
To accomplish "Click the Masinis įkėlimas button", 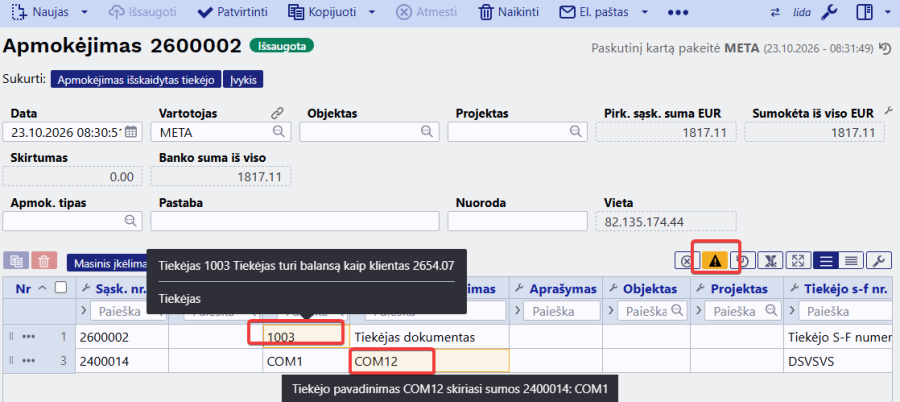I will coord(107,263).
